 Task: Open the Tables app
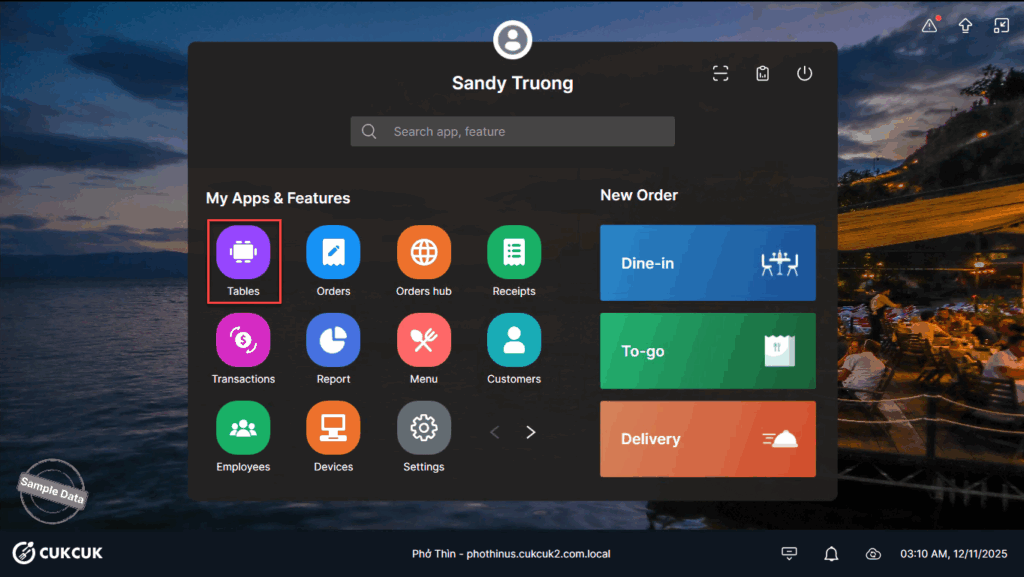pos(243,253)
